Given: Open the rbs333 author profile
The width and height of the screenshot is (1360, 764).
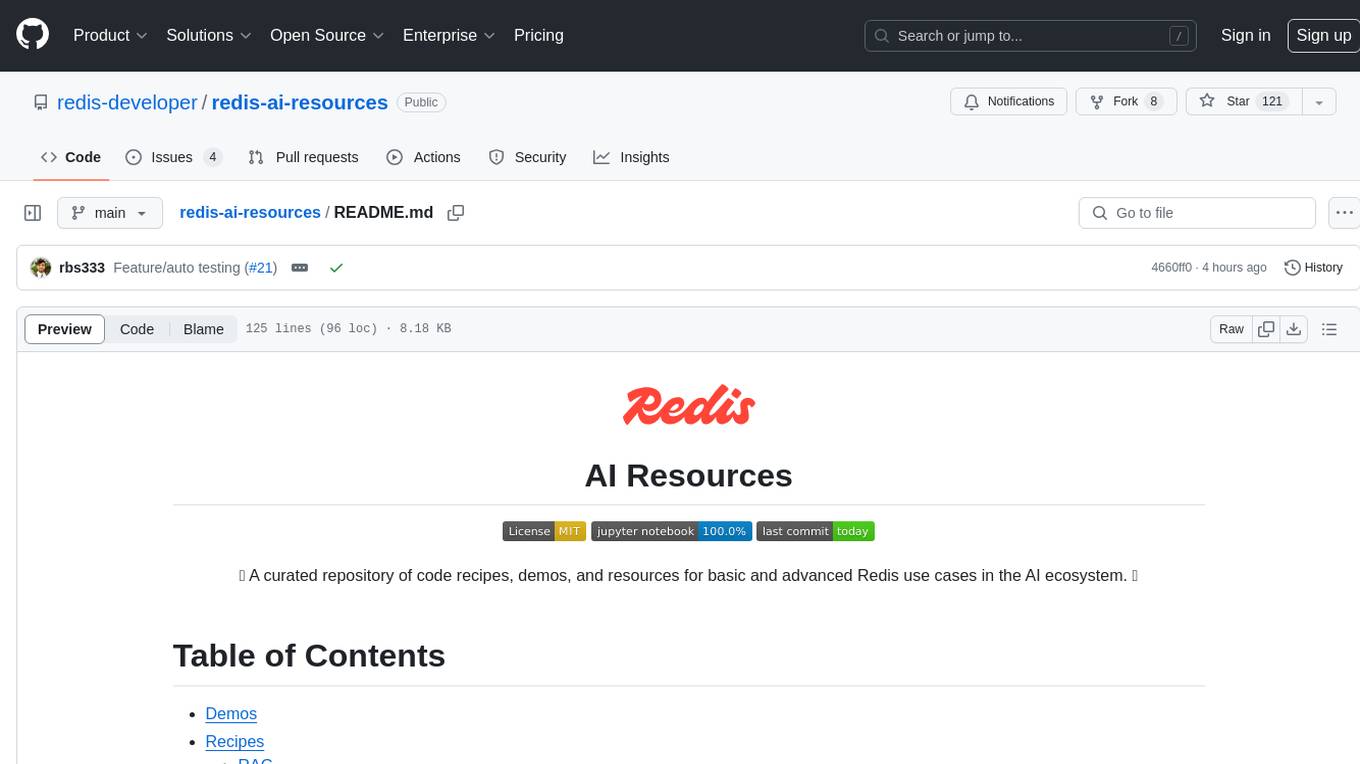Looking at the screenshot, I should coord(82,268).
